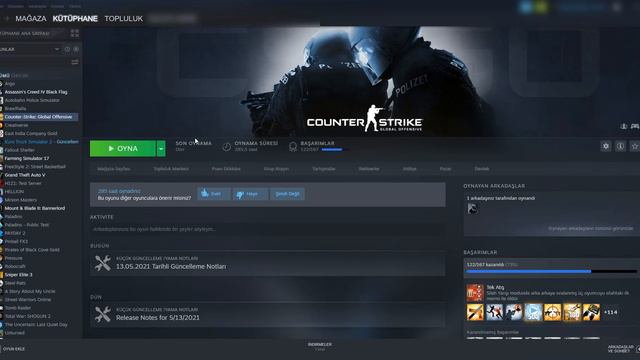Click the thumbs-down Hayır recommendation button
The width and height of the screenshot is (640, 360).
point(250,194)
